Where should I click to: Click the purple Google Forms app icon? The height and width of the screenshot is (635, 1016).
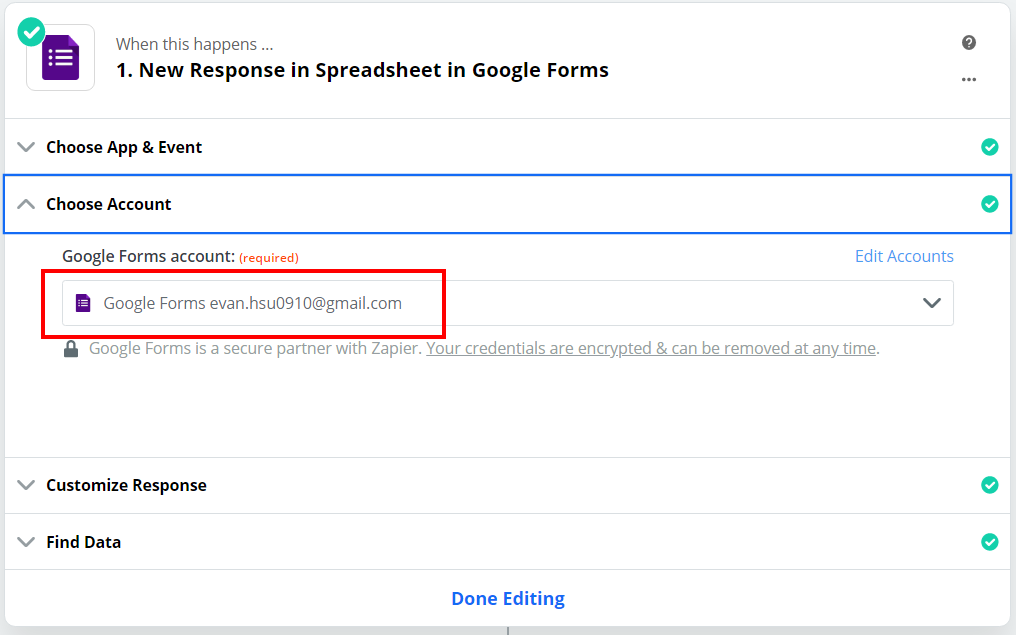[60, 58]
